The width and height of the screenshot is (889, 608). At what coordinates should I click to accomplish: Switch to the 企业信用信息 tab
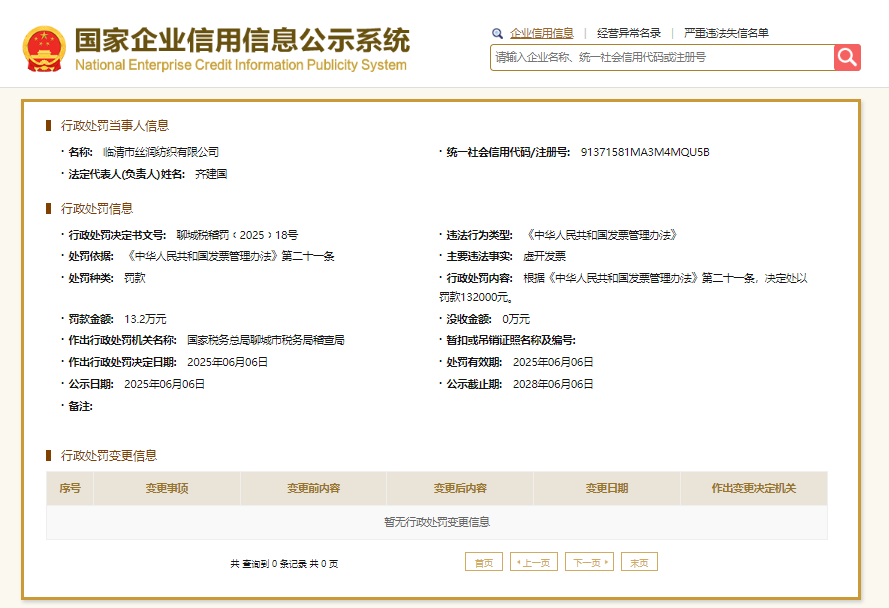click(x=541, y=33)
